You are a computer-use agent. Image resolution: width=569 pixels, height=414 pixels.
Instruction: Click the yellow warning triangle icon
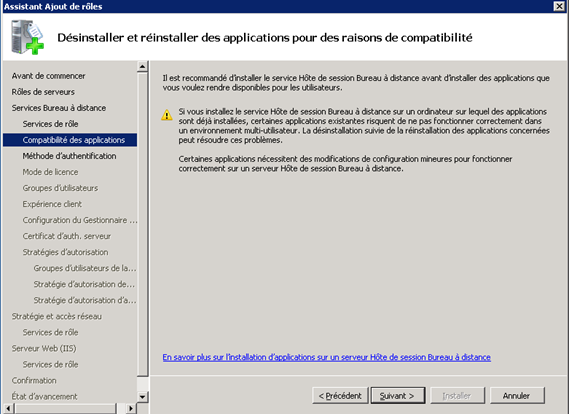click(x=167, y=115)
